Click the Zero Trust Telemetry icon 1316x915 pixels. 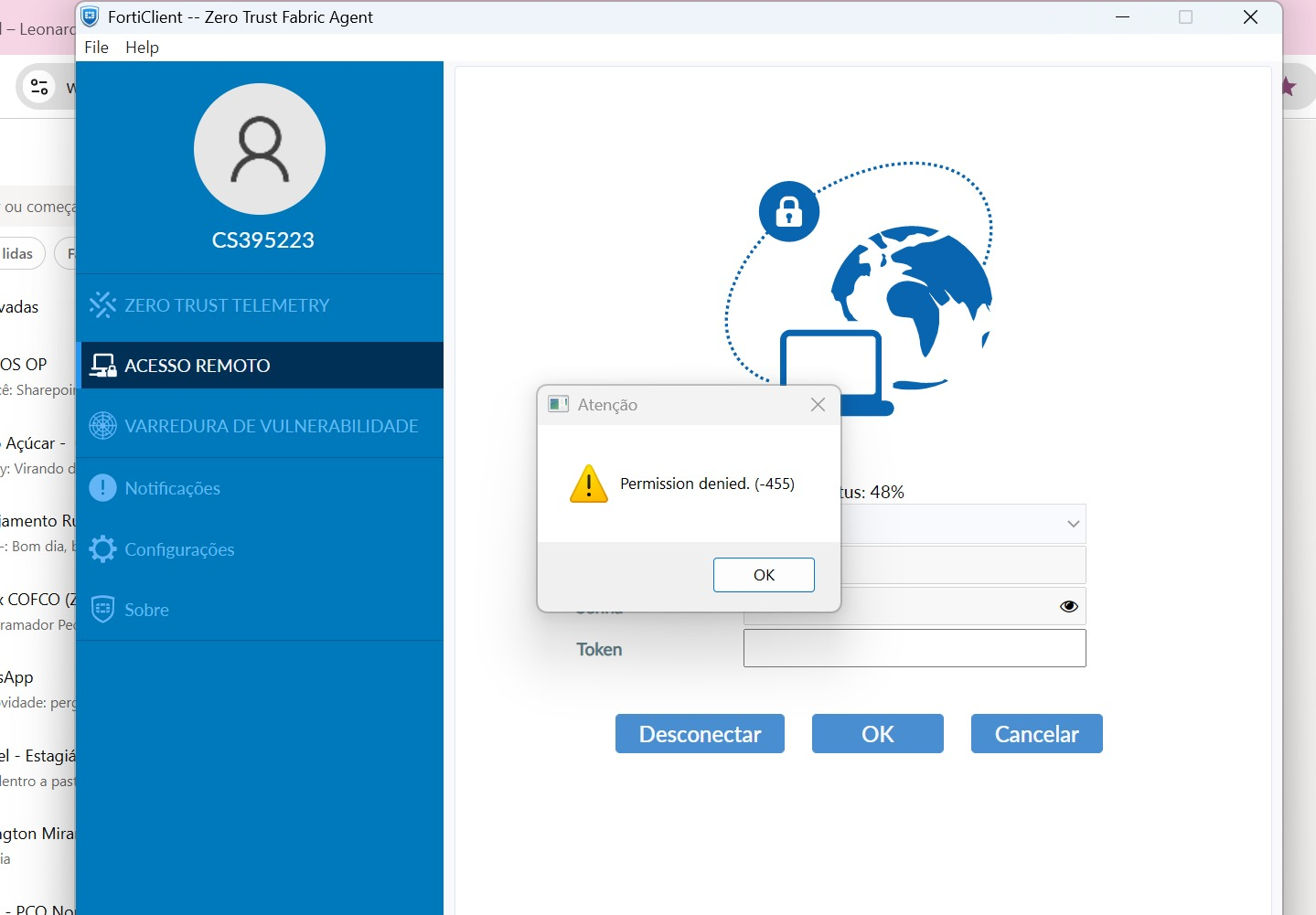pos(102,304)
